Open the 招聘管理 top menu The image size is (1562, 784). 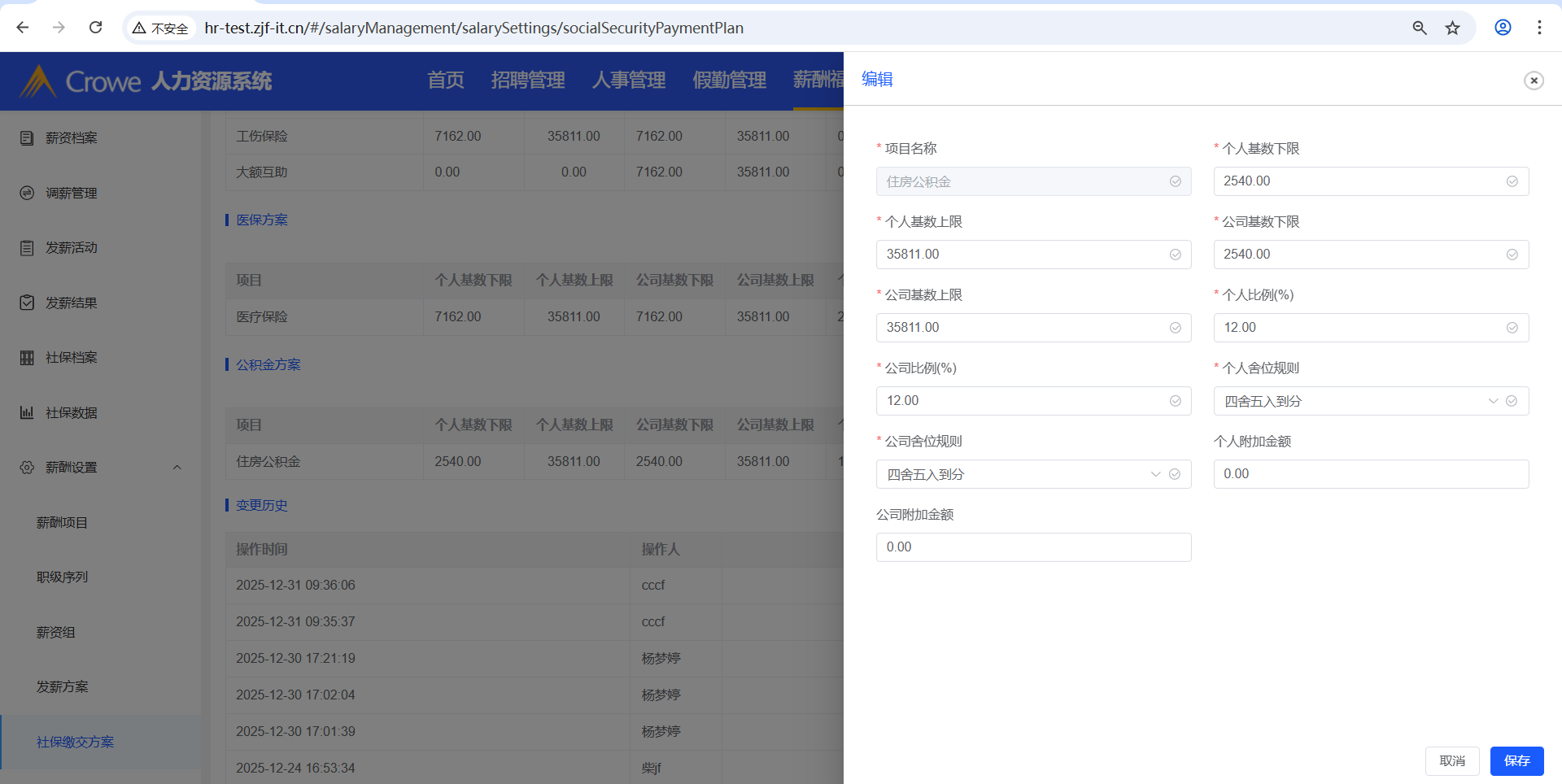pyautogui.click(x=527, y=81)
